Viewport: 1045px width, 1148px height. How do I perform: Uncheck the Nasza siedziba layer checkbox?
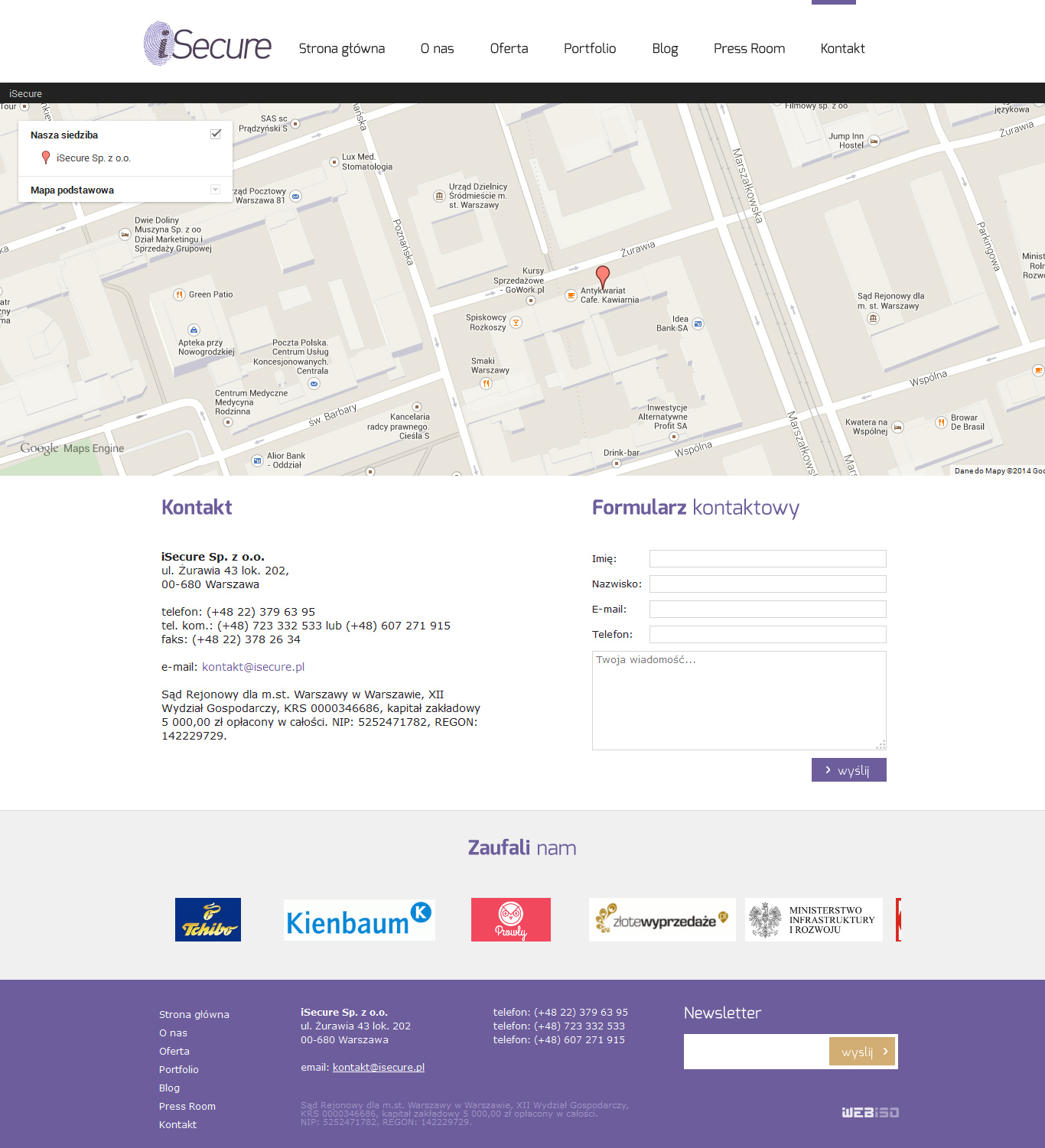[216, 134]
